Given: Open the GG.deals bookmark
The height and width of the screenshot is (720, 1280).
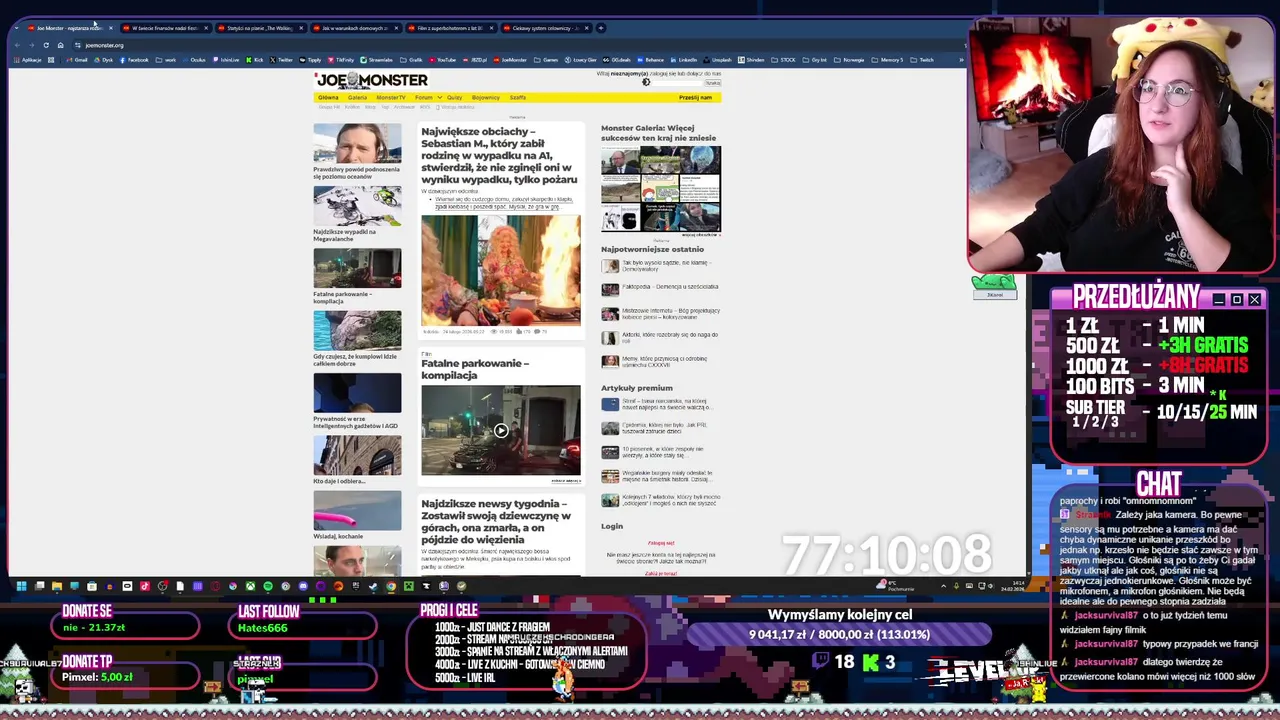Looking at the screenshot, I should click(x=617, y=60).
